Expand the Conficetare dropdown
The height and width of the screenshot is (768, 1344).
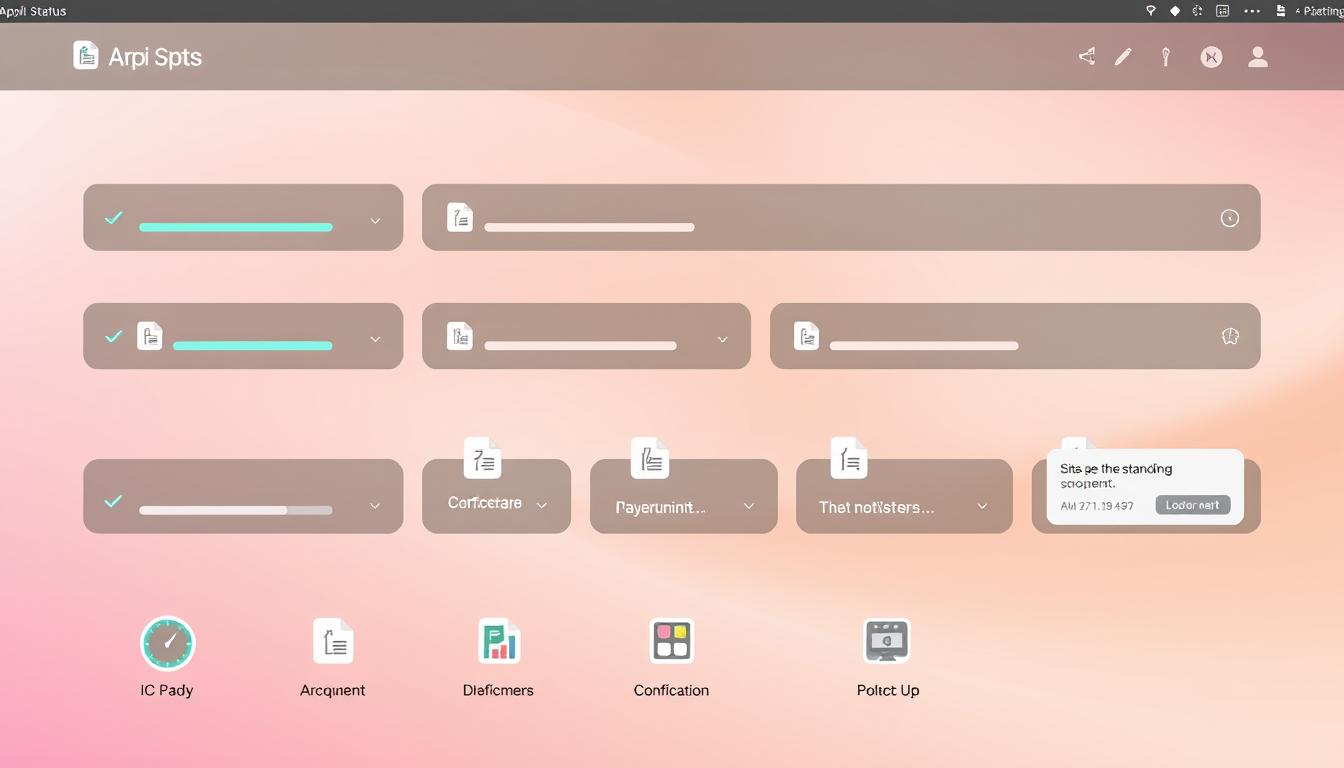click(542, 505)
